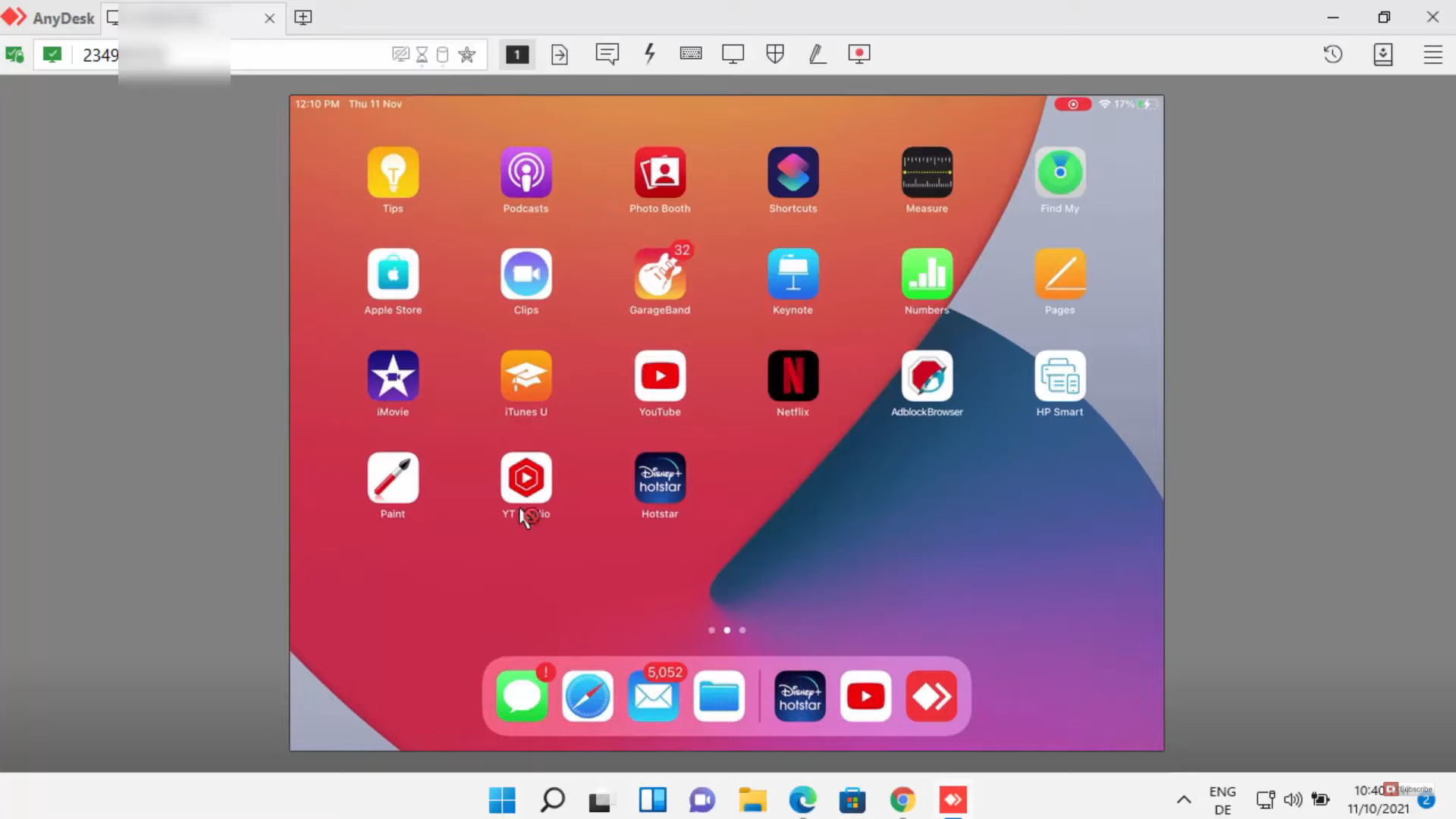Click the permissions shield icon
Screen dimensions: 1456x819
(775, 54)
